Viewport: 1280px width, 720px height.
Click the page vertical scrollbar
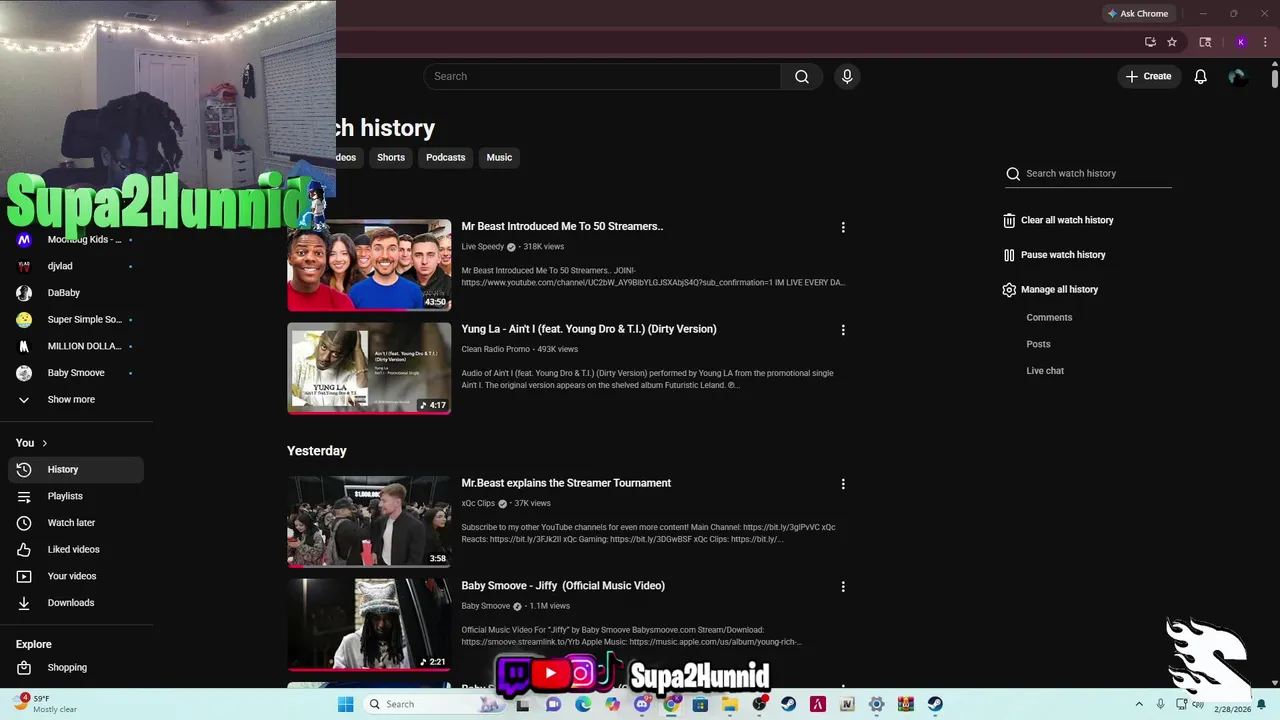pos(1275,78)
